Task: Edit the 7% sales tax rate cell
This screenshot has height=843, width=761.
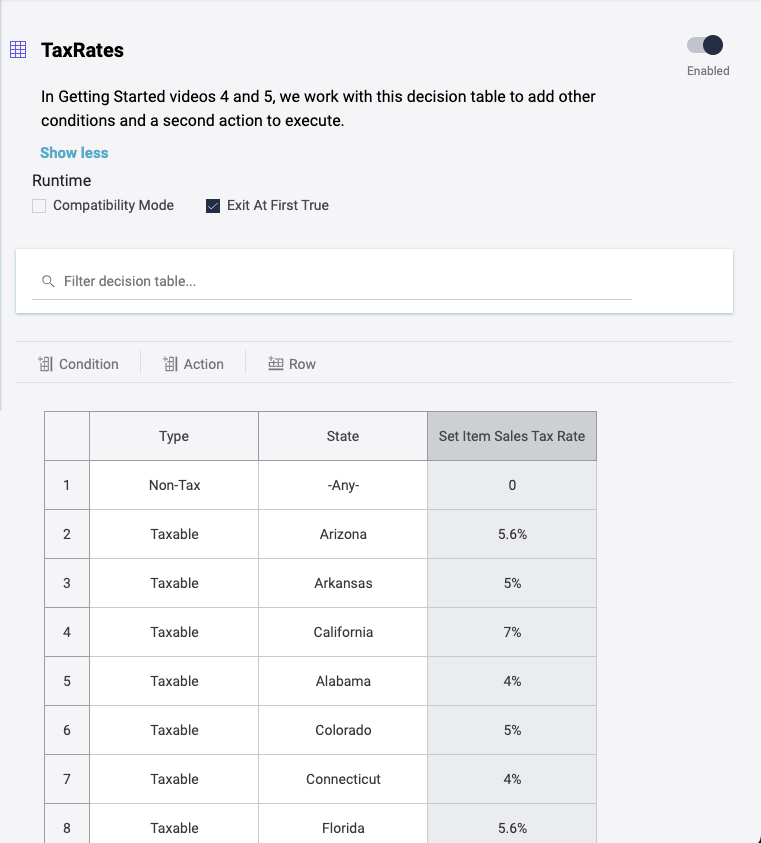Action: [x=512, y=632]
